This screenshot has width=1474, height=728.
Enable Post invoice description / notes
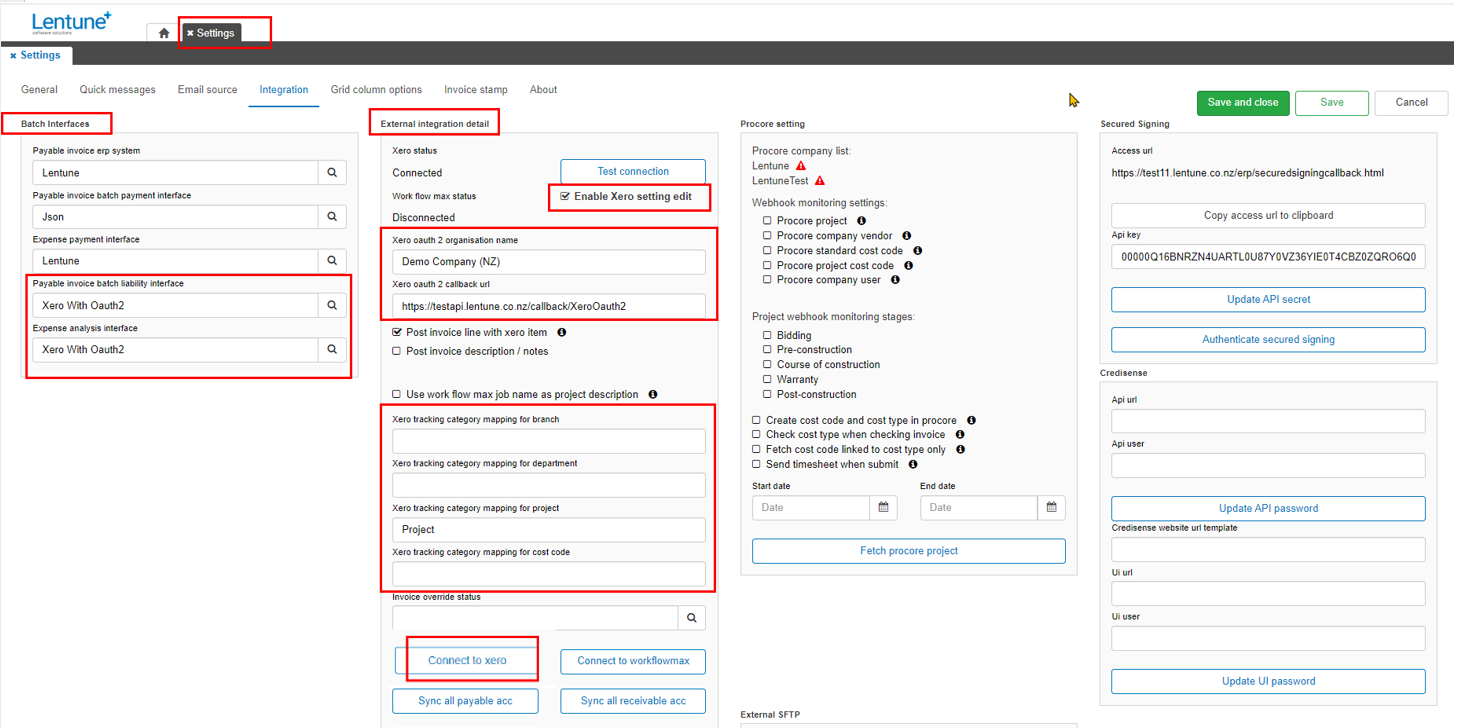[x=397, y=352]
